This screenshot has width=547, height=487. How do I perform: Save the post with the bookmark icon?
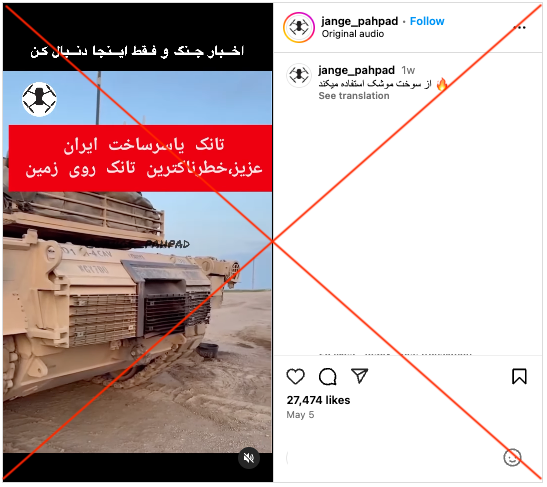tap(519, 377)
